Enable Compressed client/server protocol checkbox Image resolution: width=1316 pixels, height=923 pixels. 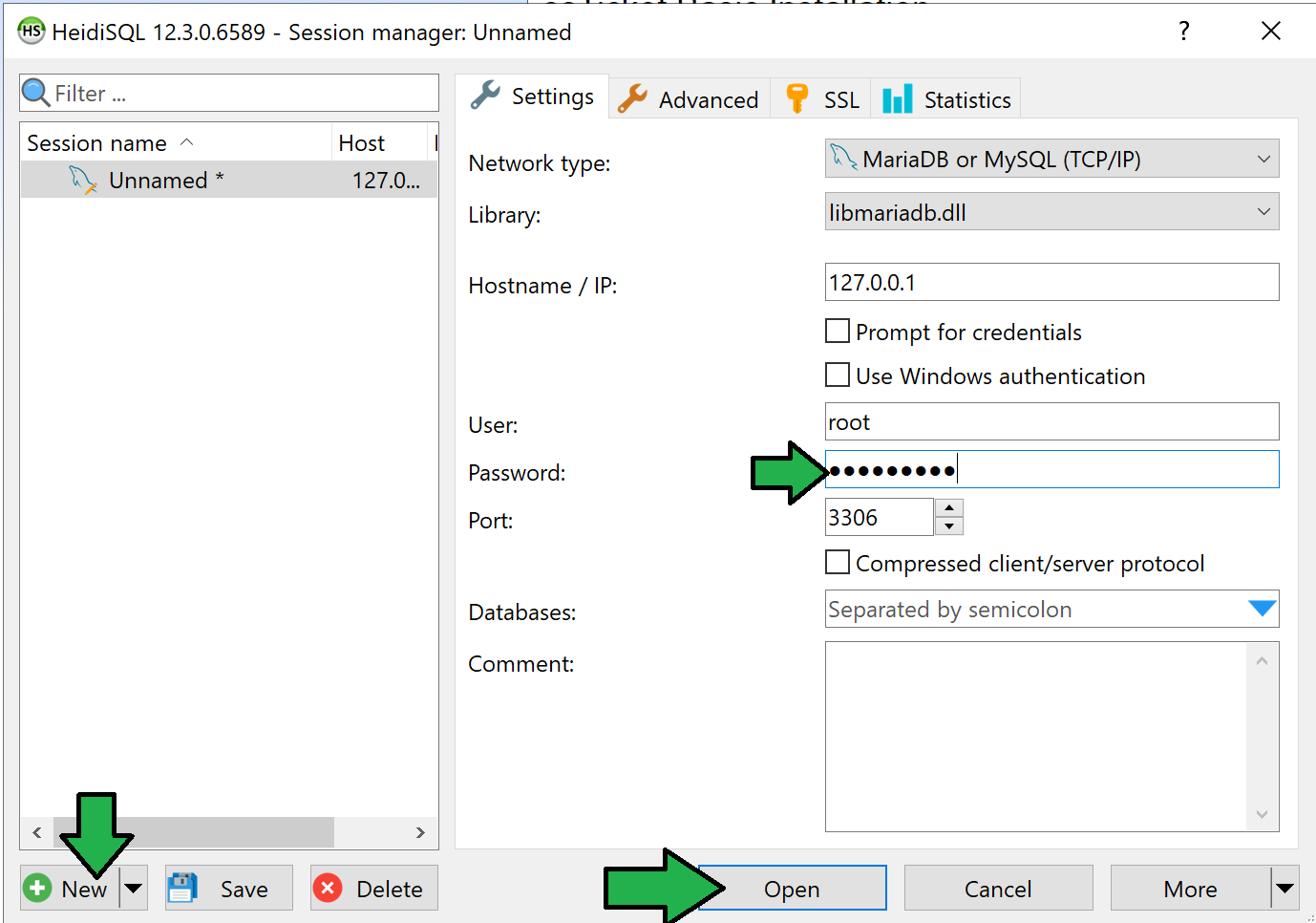(x=838, y=562)
